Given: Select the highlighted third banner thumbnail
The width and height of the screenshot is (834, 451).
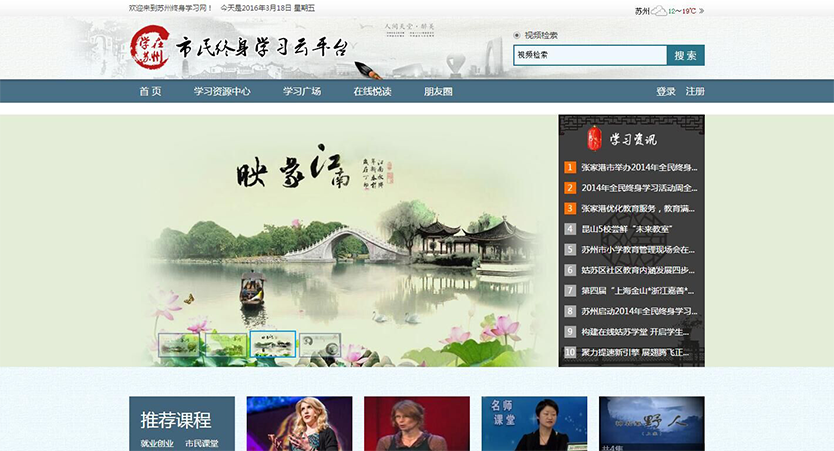Looking at the screenshot, I should (x=272, y=345).
